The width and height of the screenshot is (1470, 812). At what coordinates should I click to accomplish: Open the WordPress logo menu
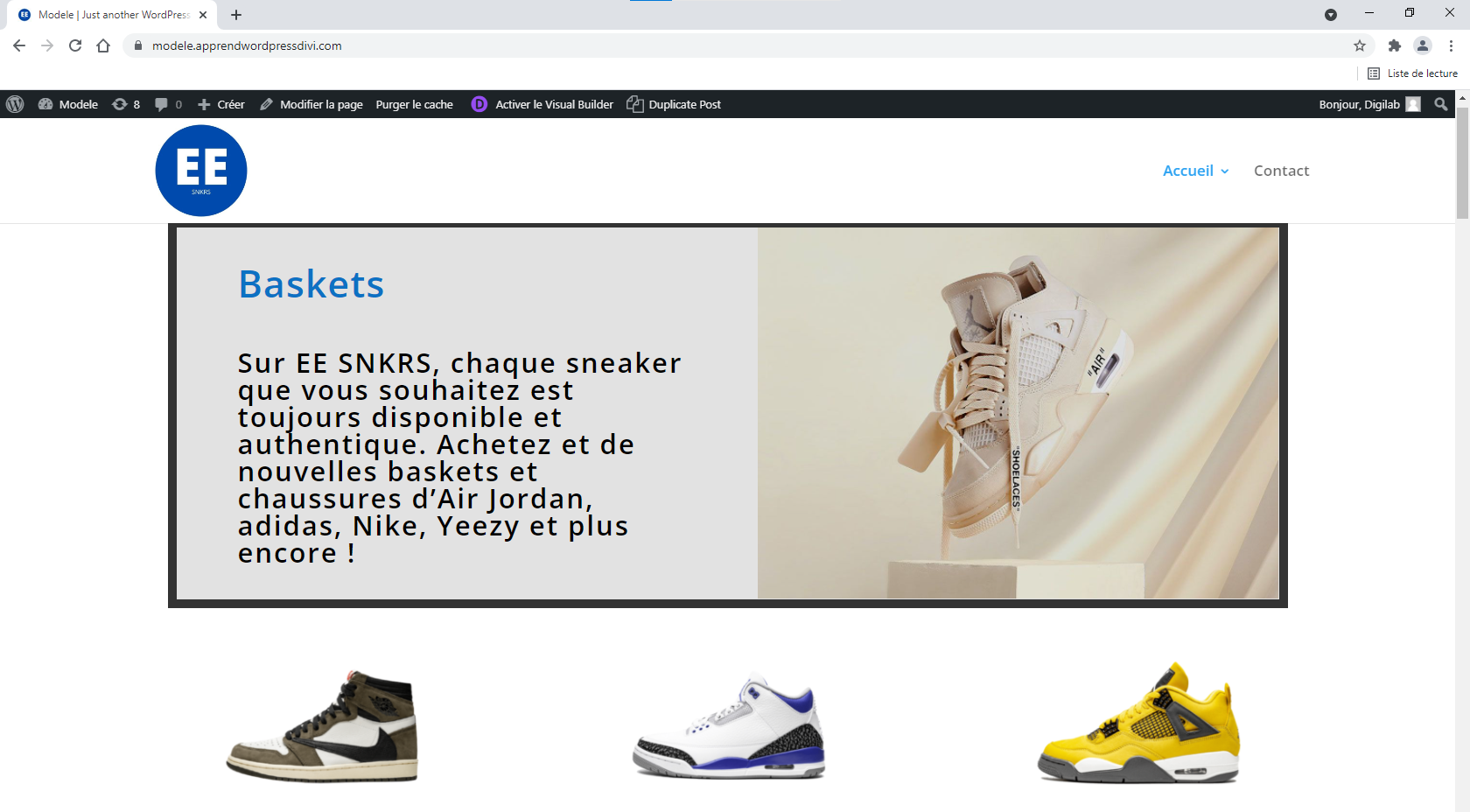15,104
